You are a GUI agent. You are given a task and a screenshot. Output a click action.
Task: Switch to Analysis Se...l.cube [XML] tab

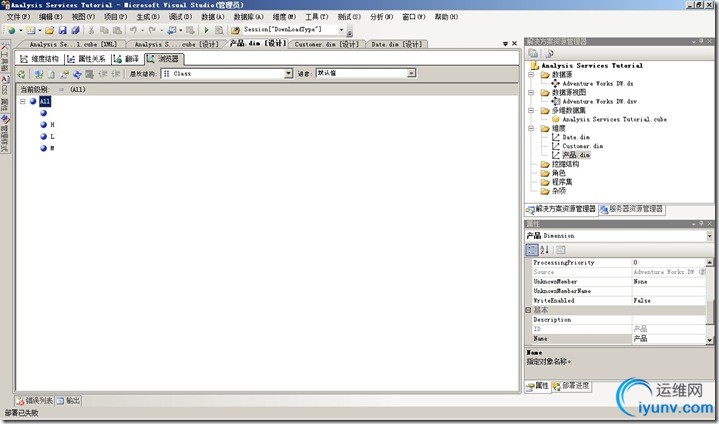tap(73, 44)
